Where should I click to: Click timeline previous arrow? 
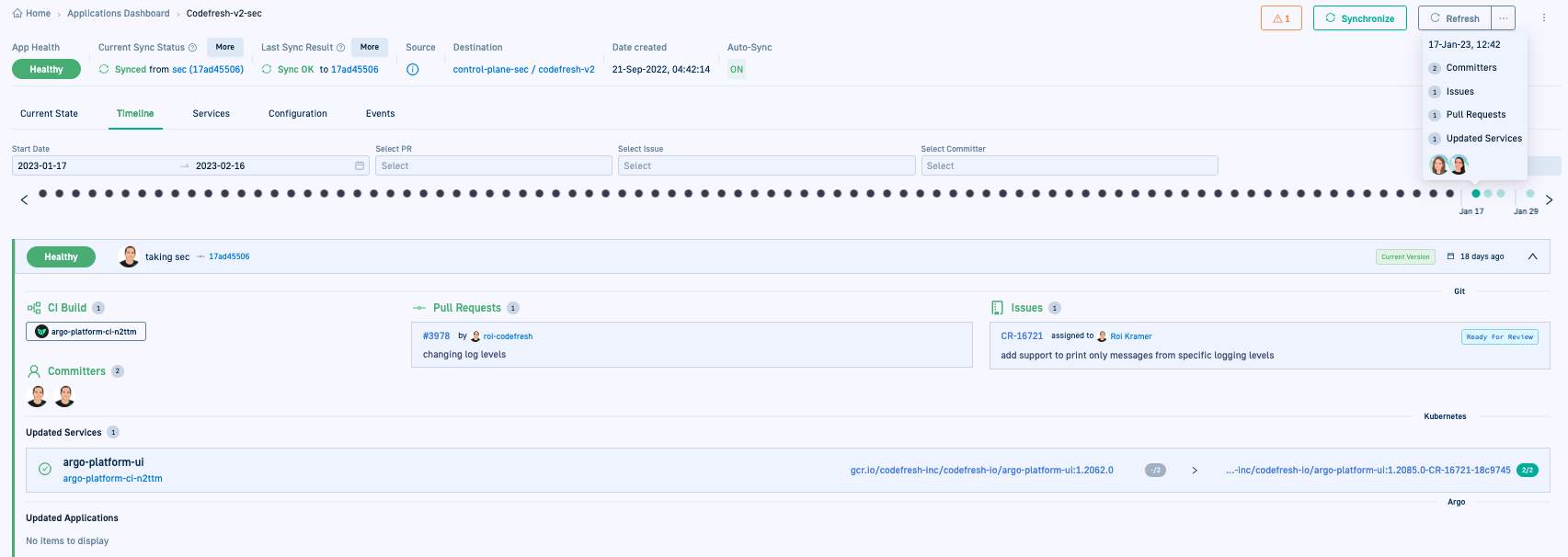[24, 199]
